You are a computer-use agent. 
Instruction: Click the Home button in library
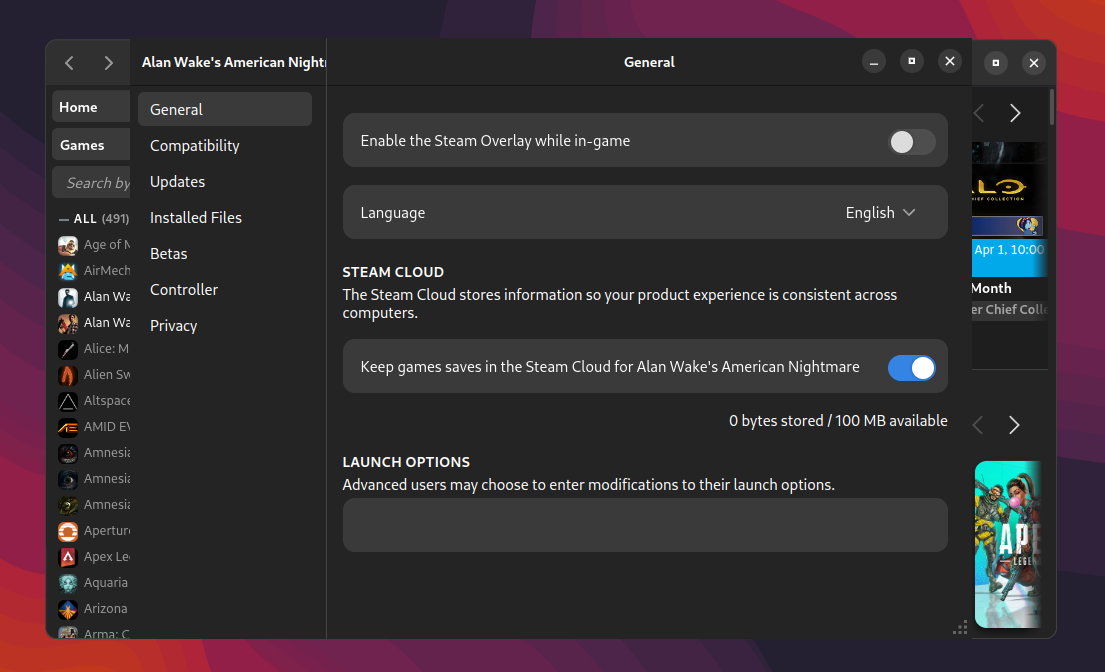click(x=91, y=107)
